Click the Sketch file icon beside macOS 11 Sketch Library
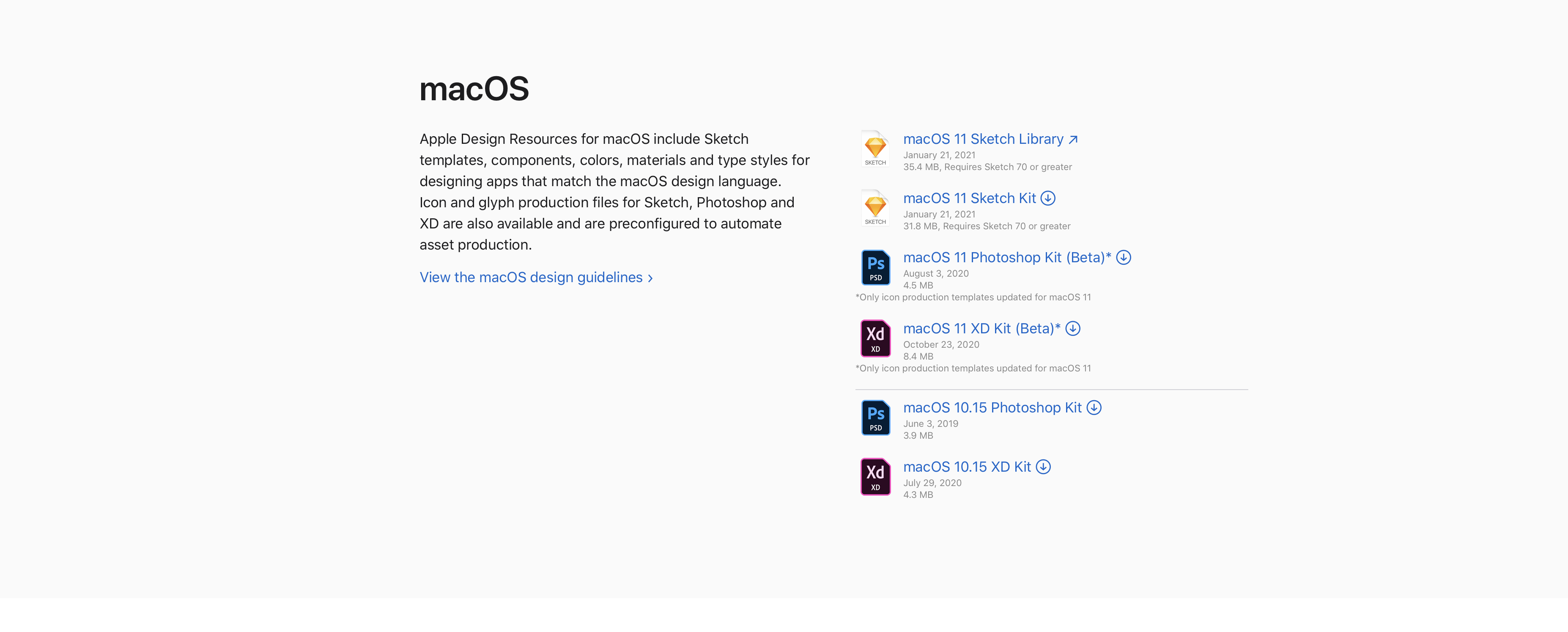This screenshot has width=1568, height=632. coord(875,148)
